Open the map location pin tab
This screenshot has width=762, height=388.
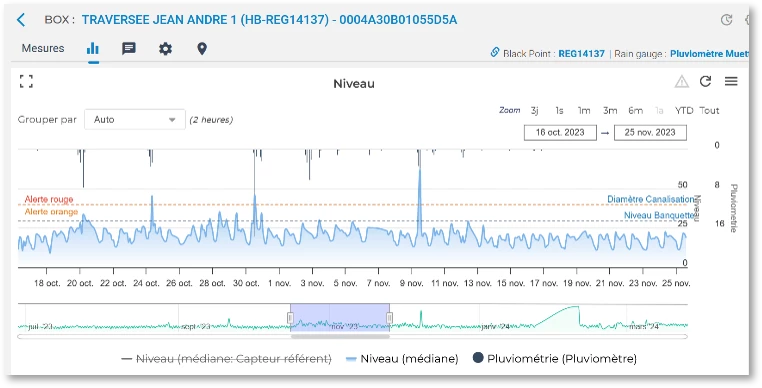click(x=202, y=49)
